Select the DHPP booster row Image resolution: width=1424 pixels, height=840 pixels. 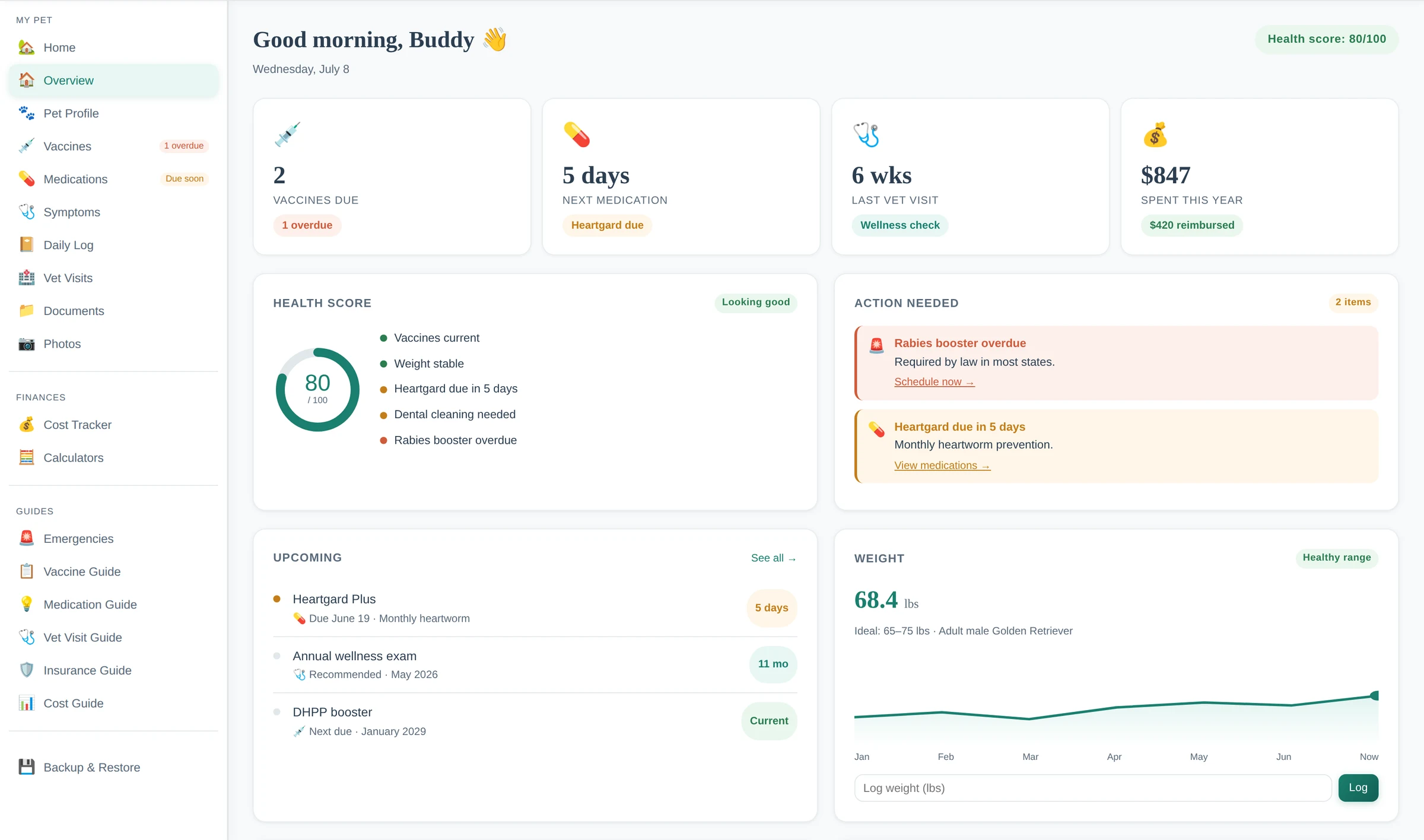click(x=535, y=721)
